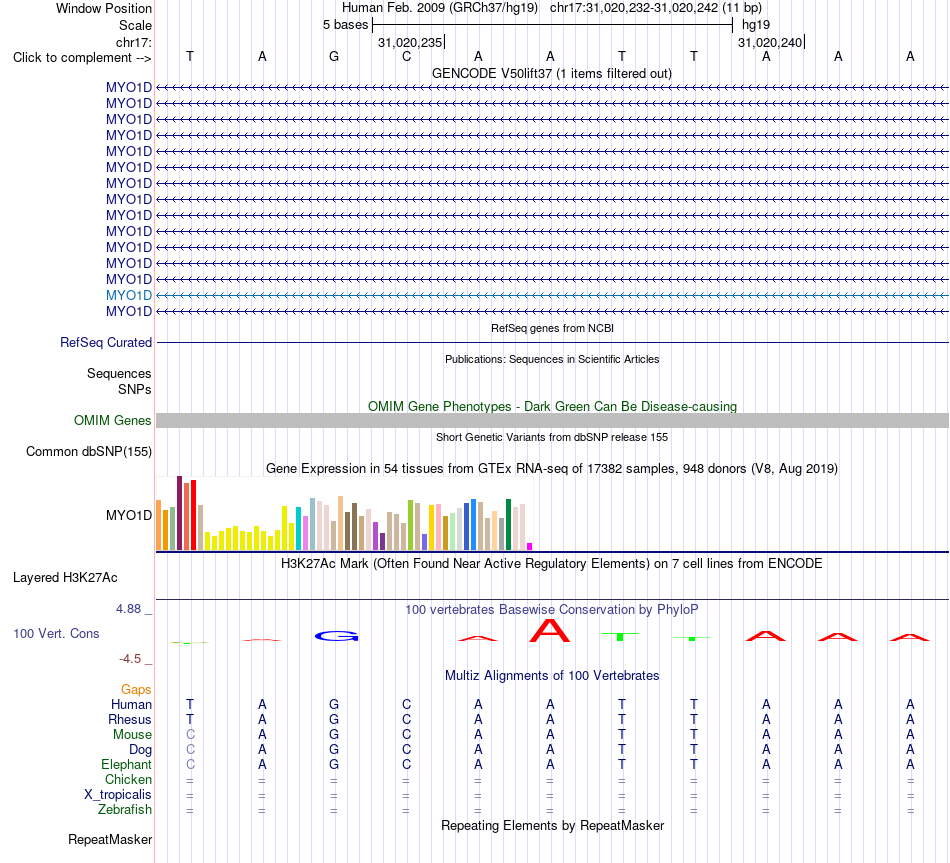Click the Mouse alignment row label

pyautogui.click(x=132, y=735)
